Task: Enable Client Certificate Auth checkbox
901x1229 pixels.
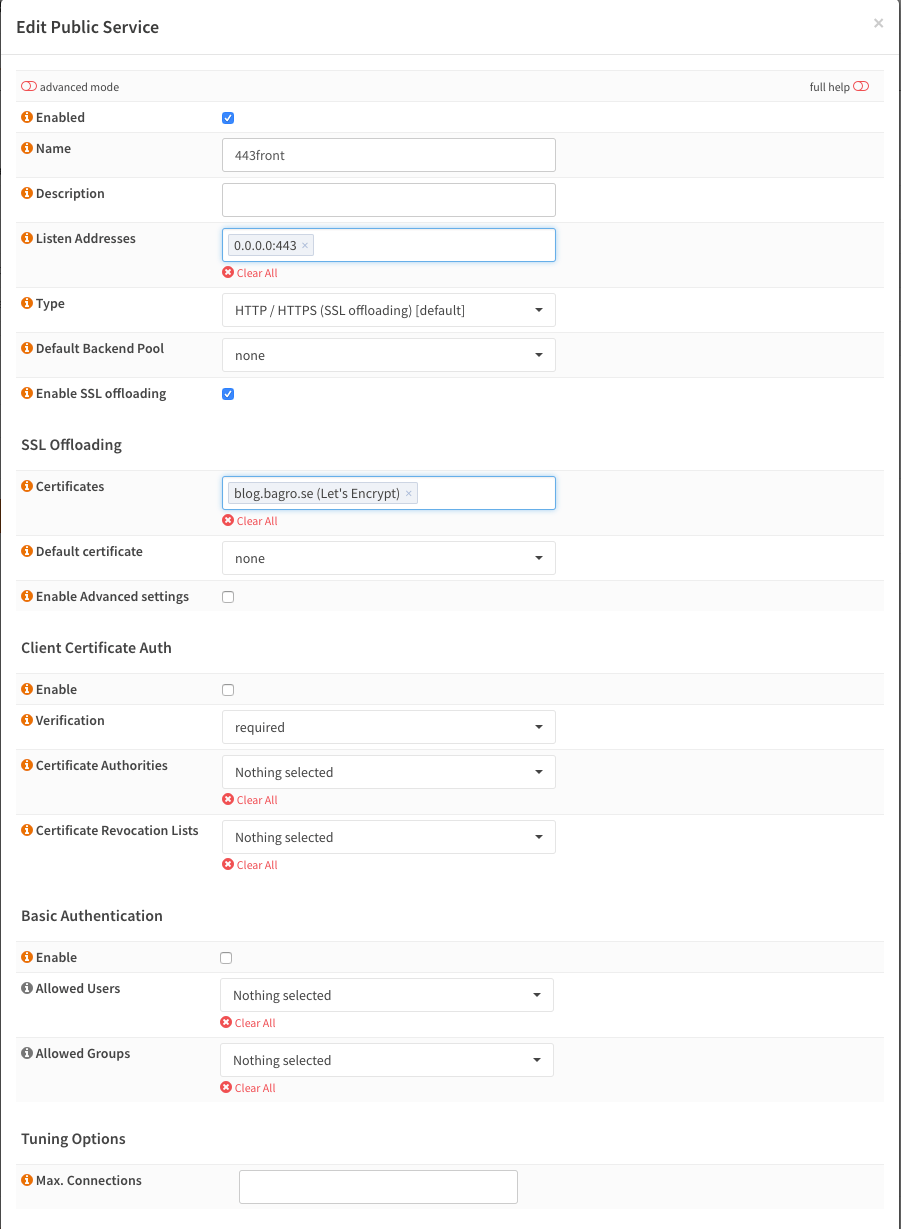Action: (x=228, y=690)
